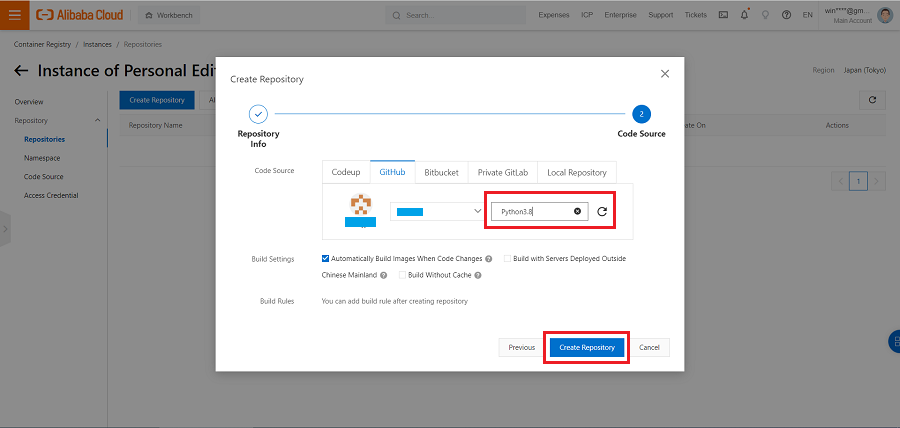Click the back arrow beside instance title

(x=21, y=71)
